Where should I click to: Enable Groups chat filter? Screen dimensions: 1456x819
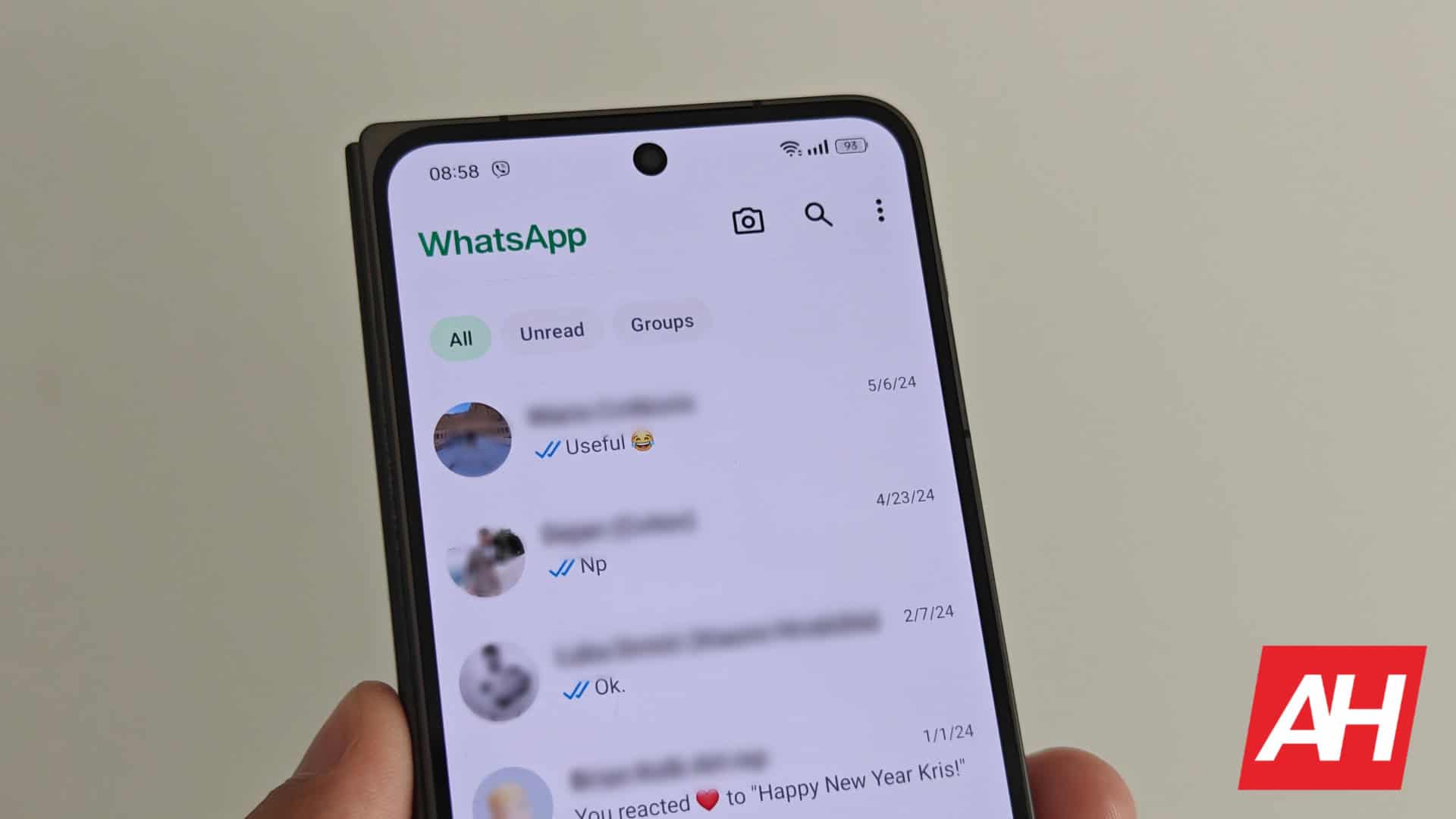pos(662,322)
